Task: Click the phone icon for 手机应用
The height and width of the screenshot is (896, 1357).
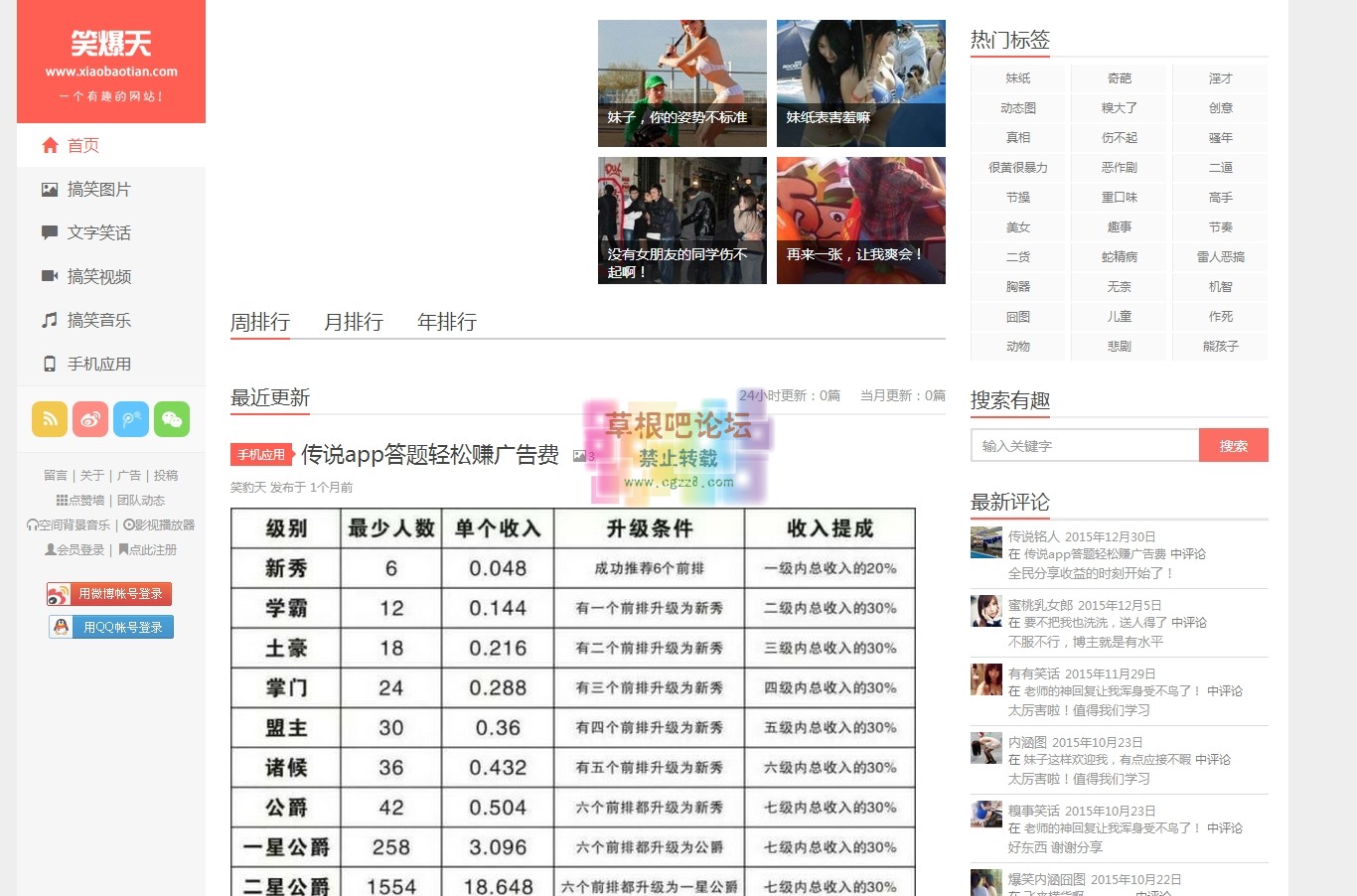Action: tap(49, 364)
